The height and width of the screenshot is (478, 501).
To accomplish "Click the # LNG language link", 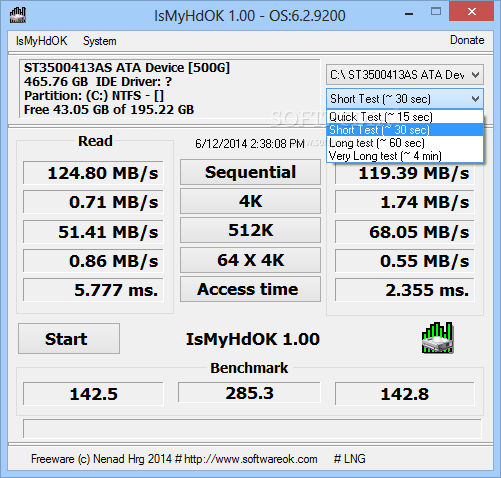I will tap(350, 459).
